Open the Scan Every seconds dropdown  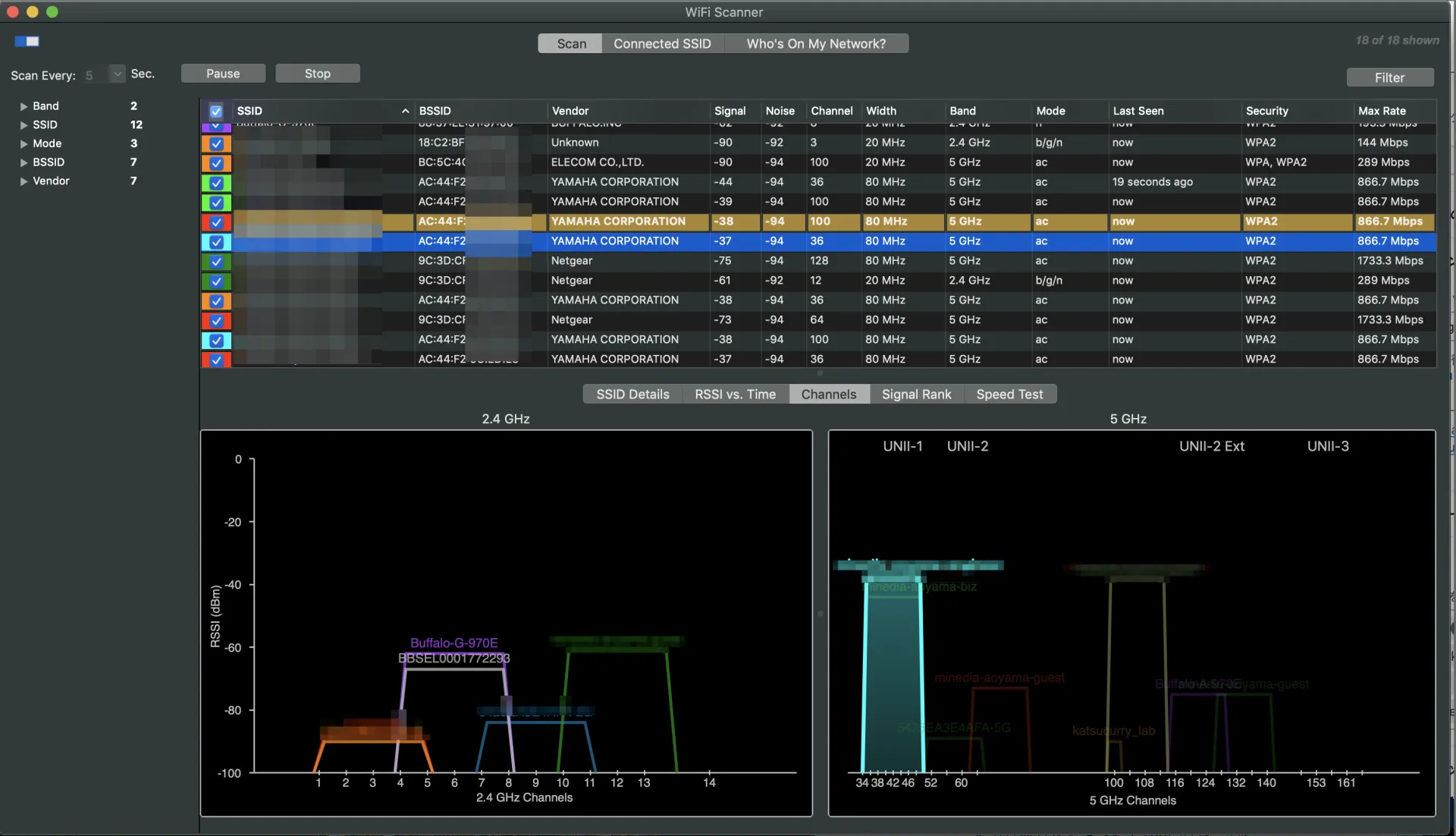pos(117,74)
